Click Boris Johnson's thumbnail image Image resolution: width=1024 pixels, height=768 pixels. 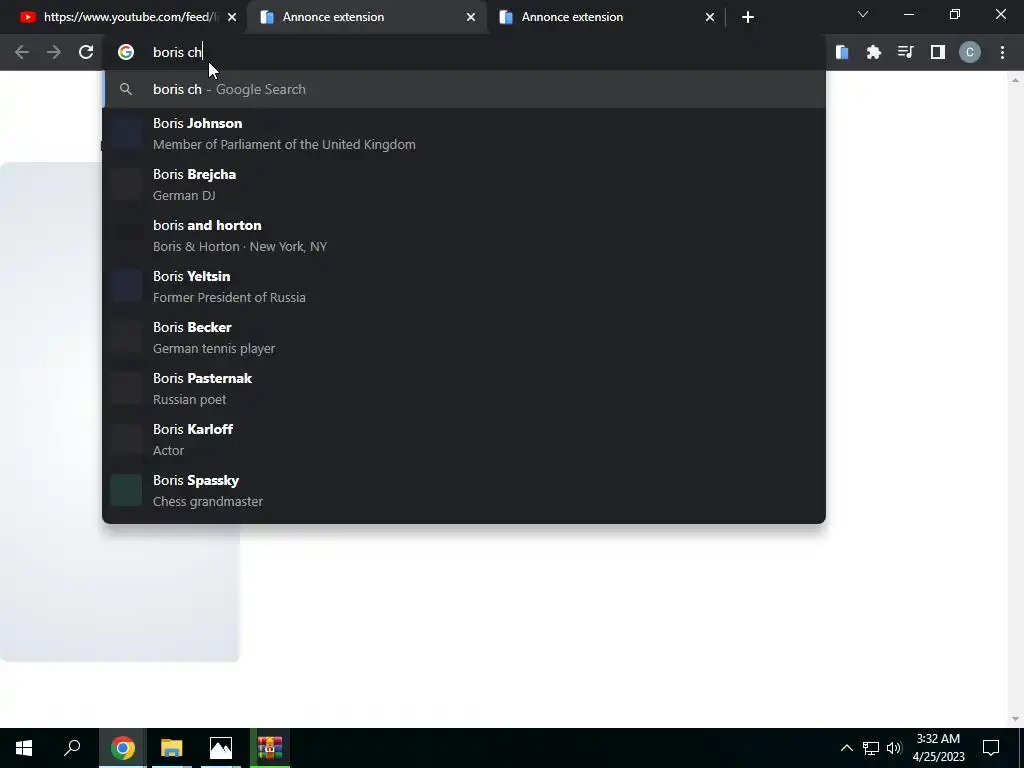pyautogui.click(x=126, y=134)
